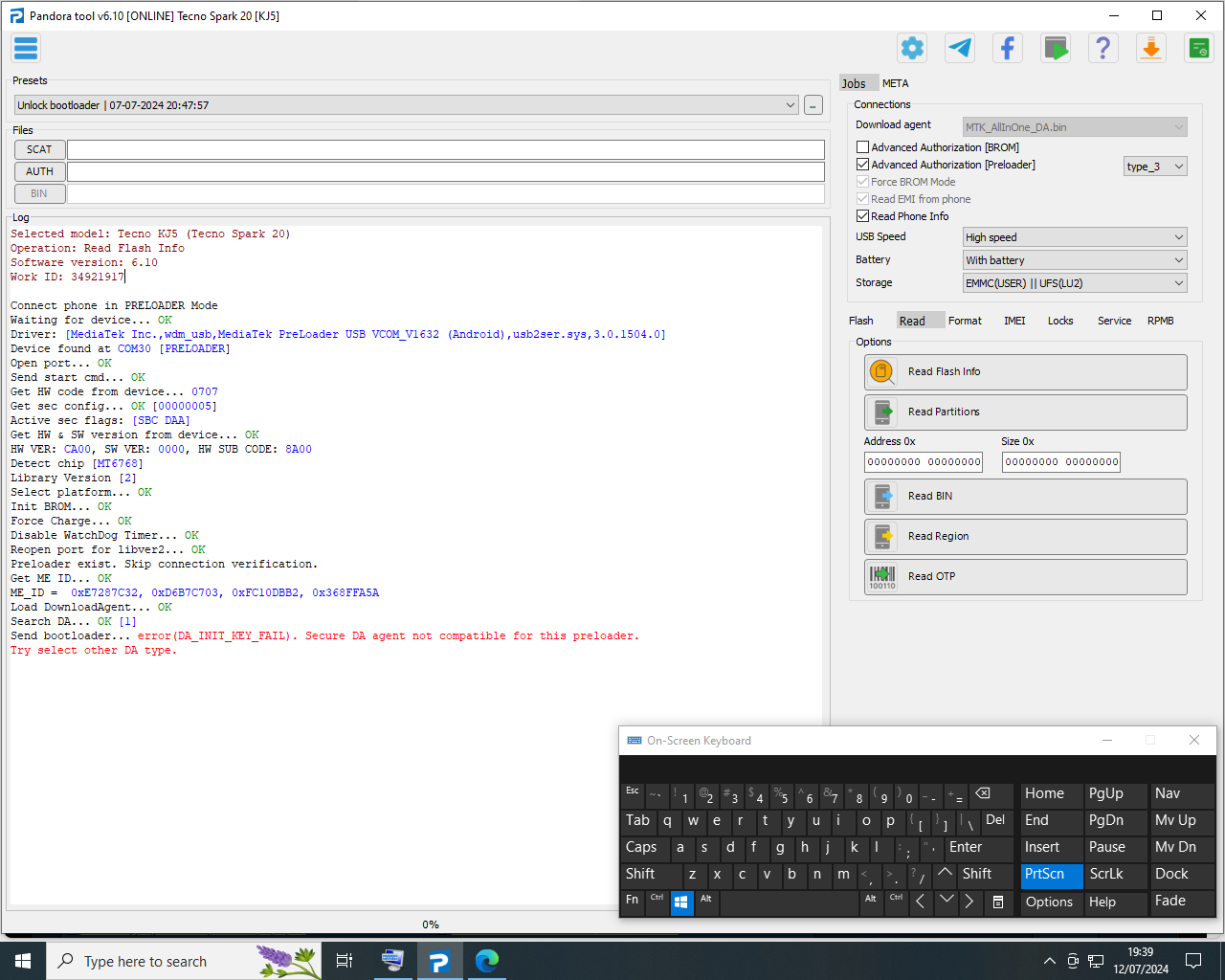Click Dock key on On-Screen Keyboard
This screenshot has width=1225, height=980.
tap(1183, 876)
